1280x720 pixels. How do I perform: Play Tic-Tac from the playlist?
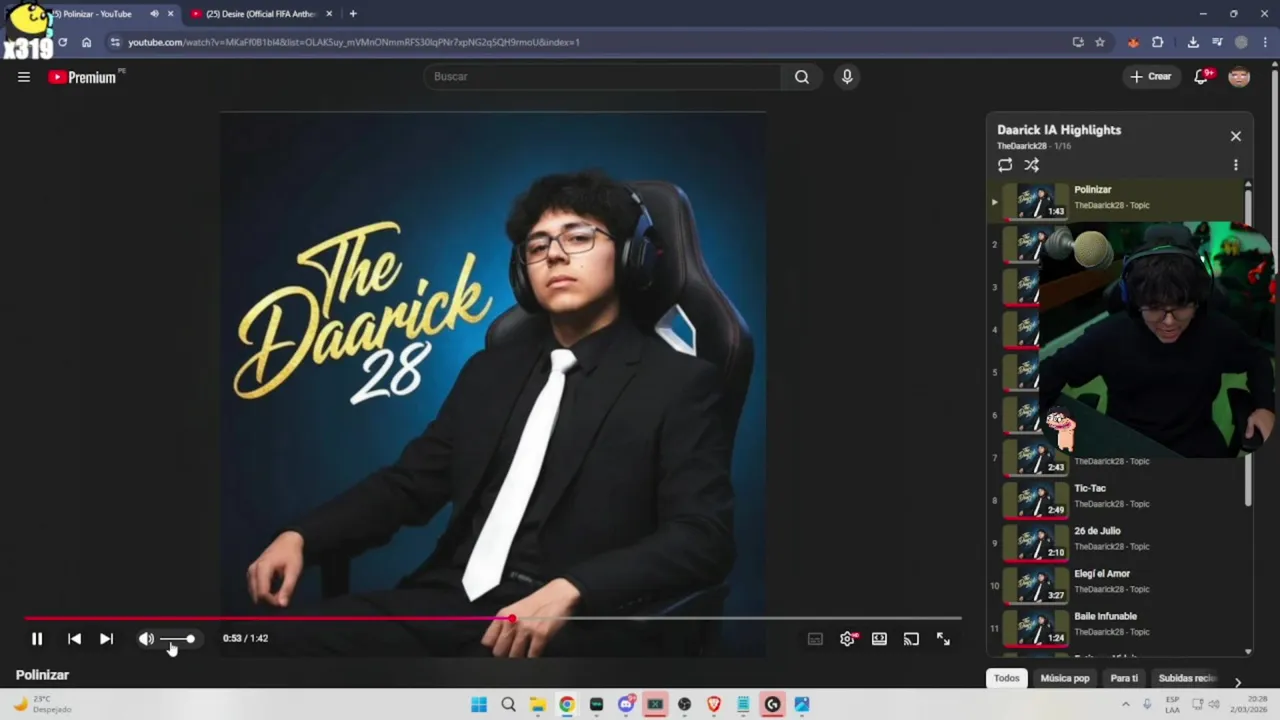coord(1114,500)
